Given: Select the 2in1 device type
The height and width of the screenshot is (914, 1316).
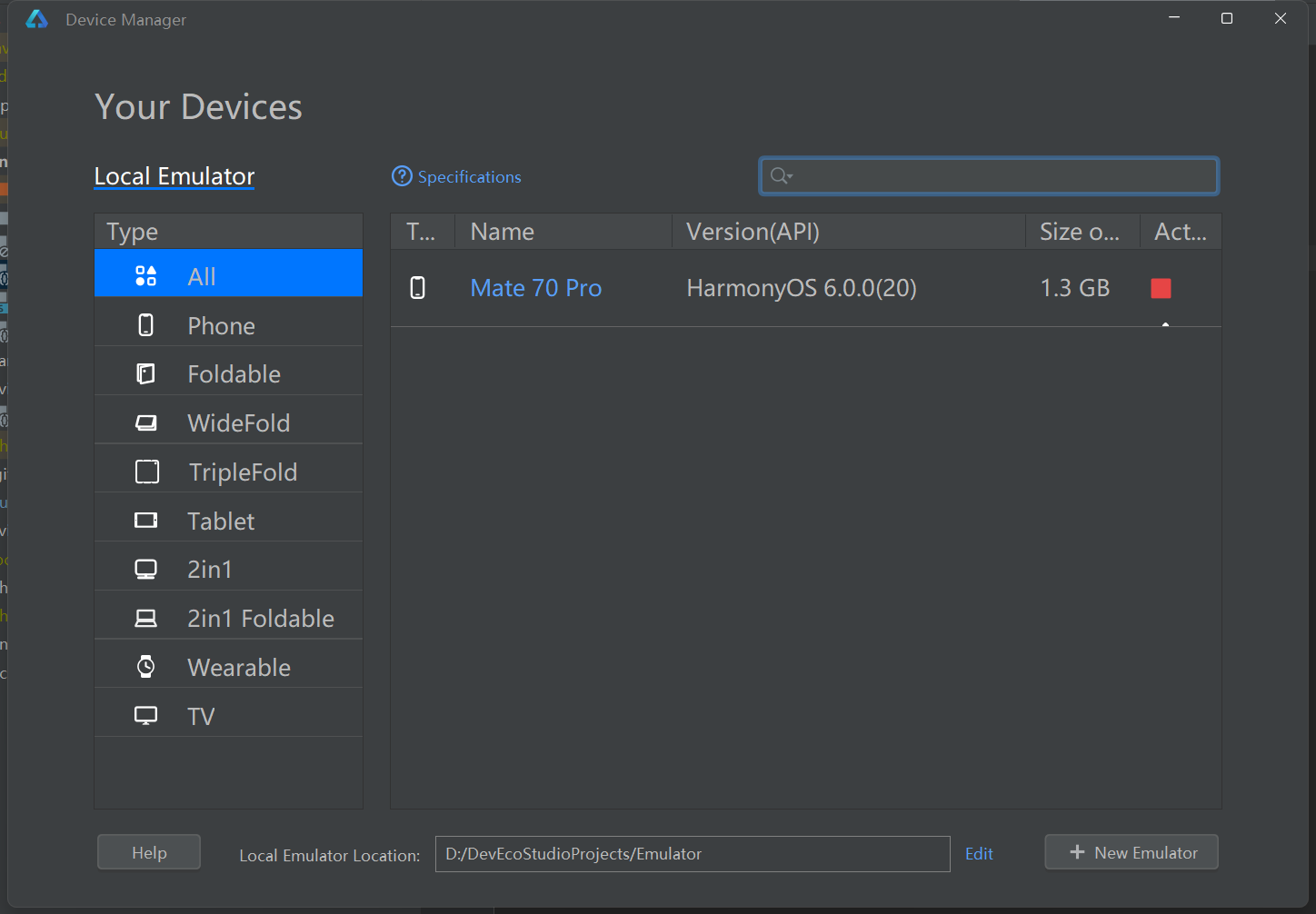Looking at the screenshot, I should pyautogui.click(x=210, y=570).
